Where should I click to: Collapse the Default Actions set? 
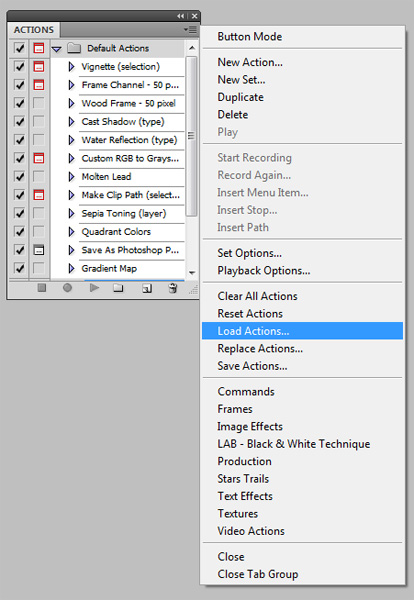pyautogui.click(x=57, y=49)
